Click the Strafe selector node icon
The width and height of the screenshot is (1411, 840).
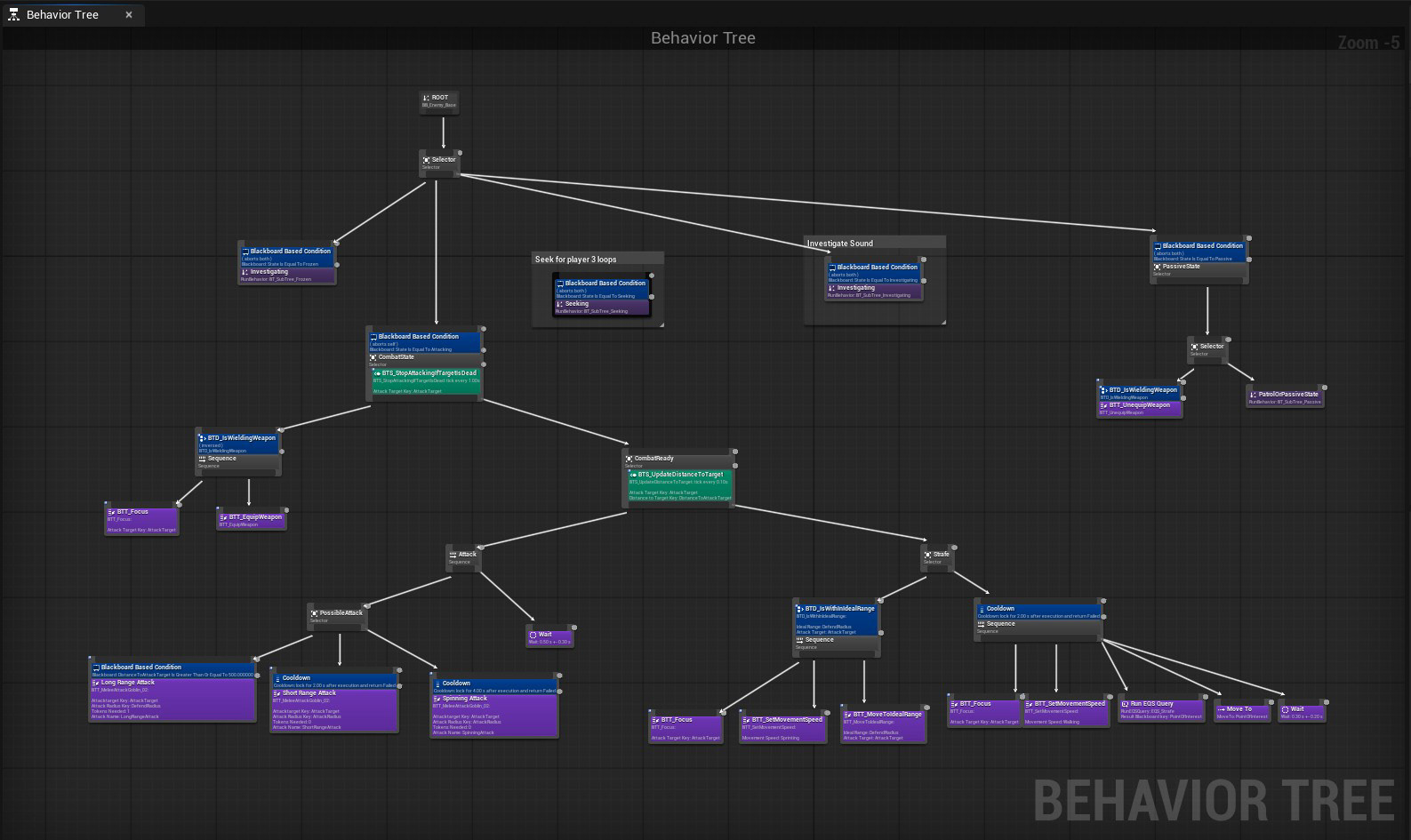928,555
